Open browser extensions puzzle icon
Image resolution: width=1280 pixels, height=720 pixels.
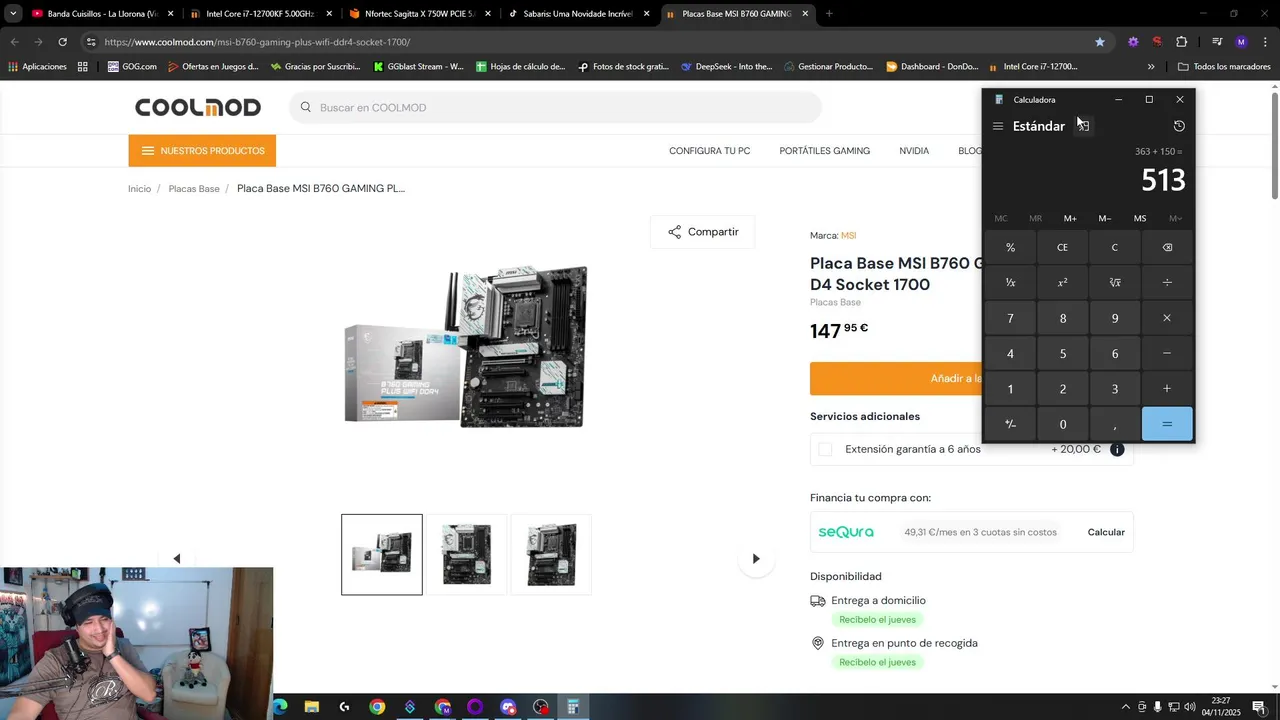pos(1181,42)
